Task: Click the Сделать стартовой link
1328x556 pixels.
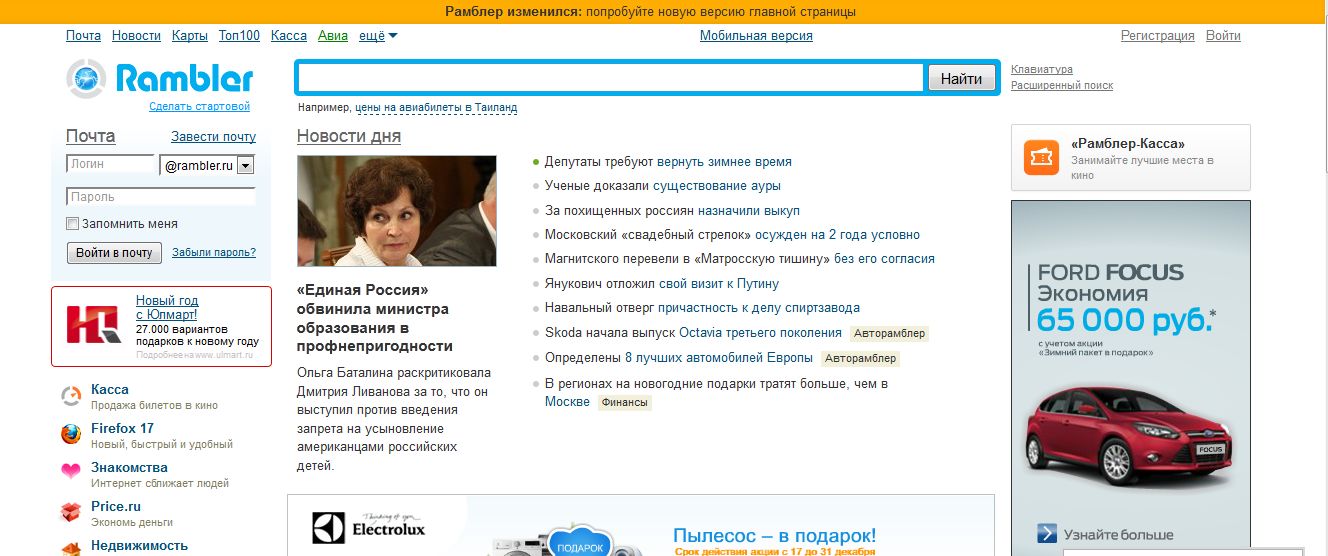Action: [200, 106]
